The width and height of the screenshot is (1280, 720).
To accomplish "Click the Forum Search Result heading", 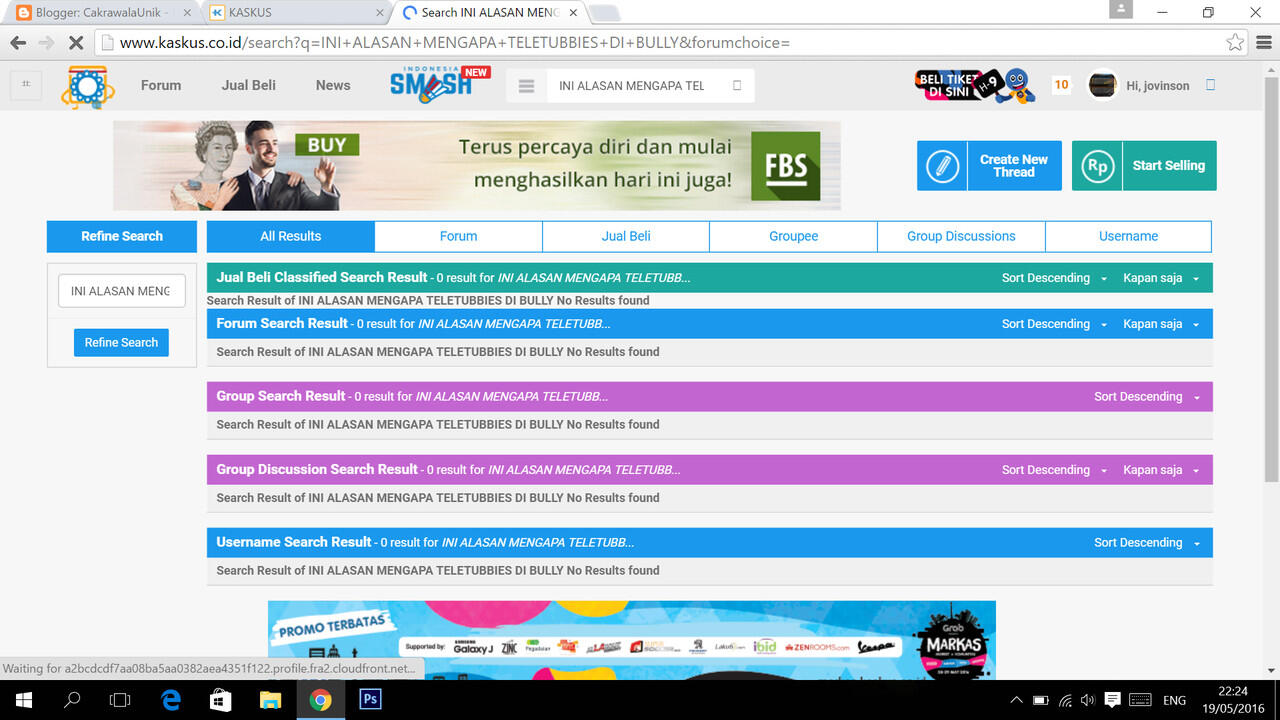I will (x=282, y=324).
